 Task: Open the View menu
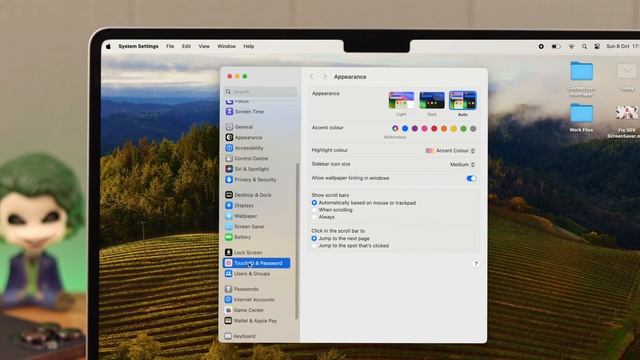click(204, 47)
